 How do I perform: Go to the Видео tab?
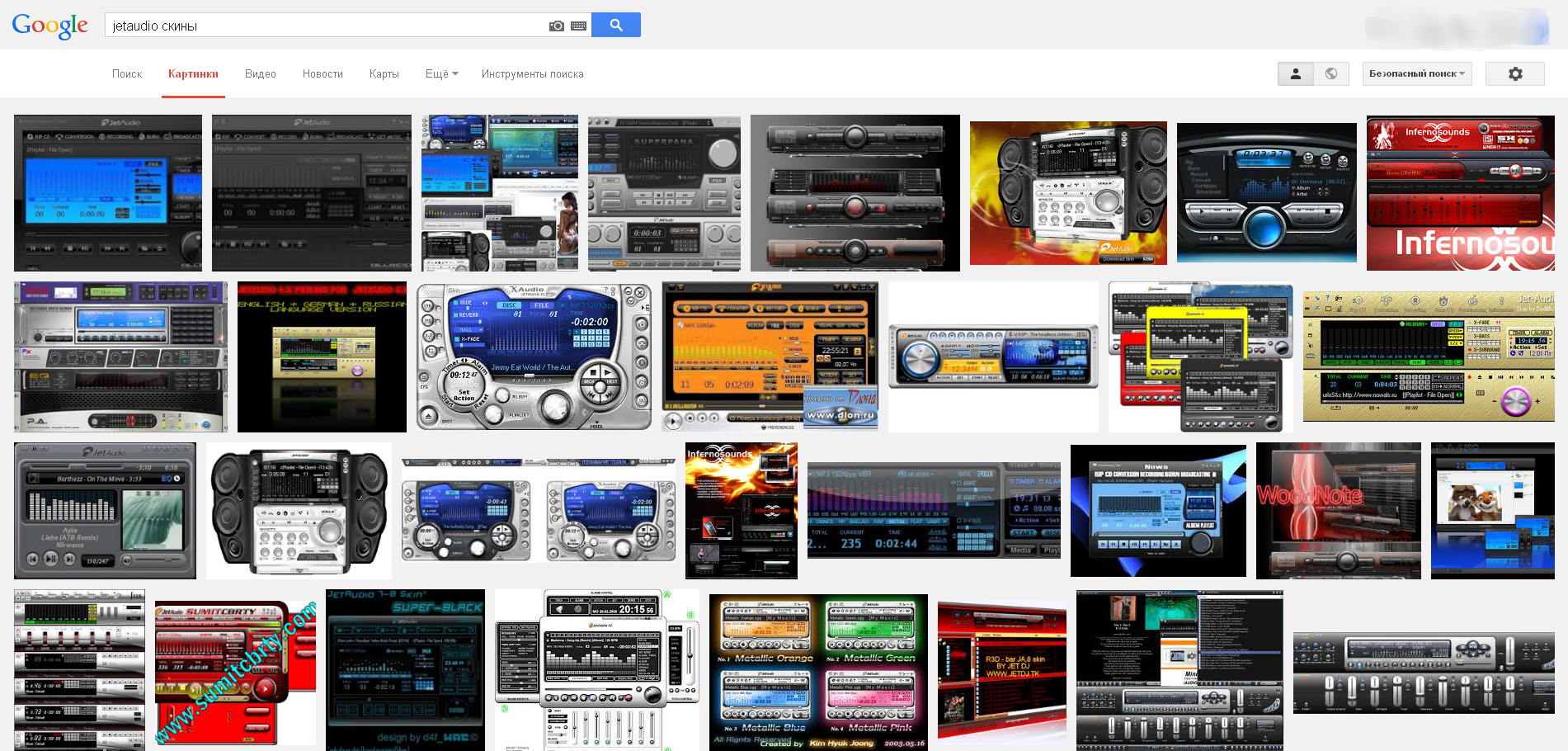pyautogui.click(x=261, y=73)
